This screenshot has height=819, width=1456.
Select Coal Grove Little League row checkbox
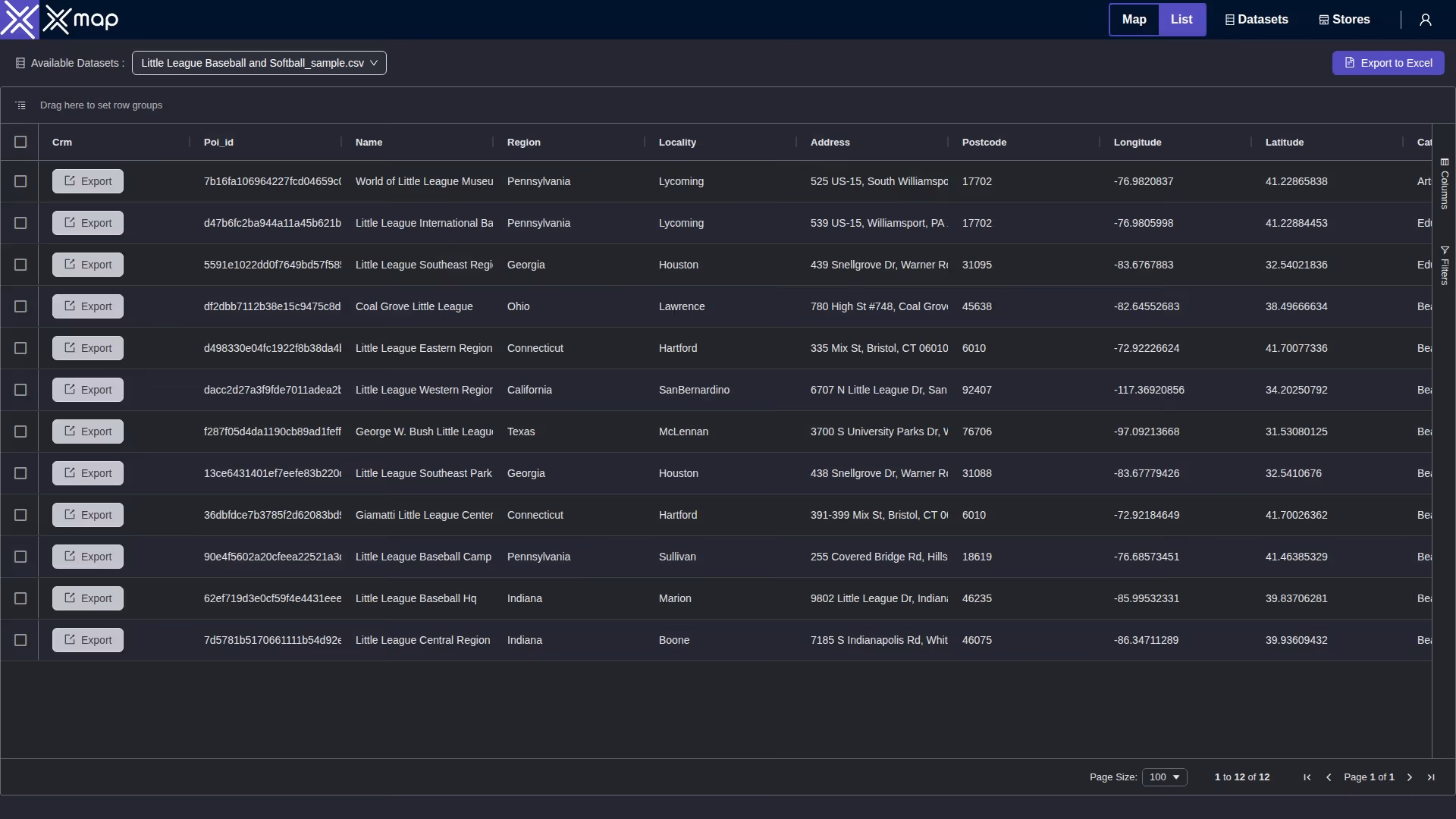[20, 306]
